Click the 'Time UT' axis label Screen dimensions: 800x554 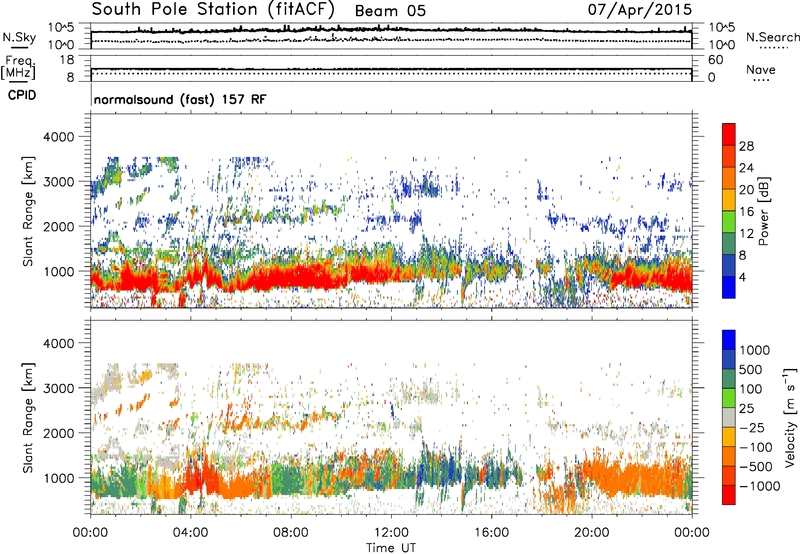[x=391, y=548]
